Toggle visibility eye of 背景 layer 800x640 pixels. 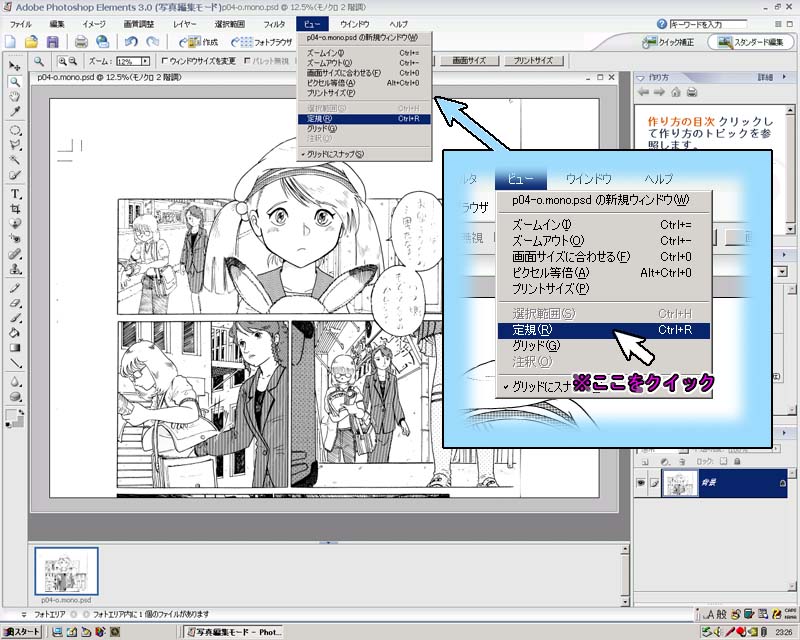click(641, 482)
